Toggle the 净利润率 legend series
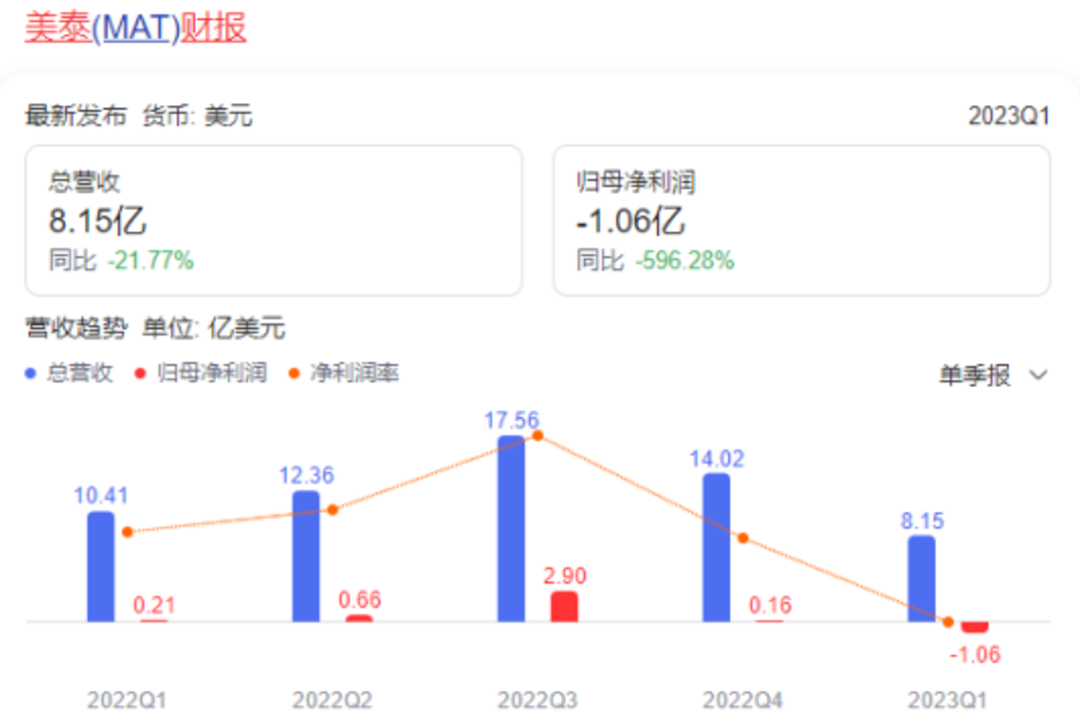Viewport: 1080px width, 728px height. (344, 373)
